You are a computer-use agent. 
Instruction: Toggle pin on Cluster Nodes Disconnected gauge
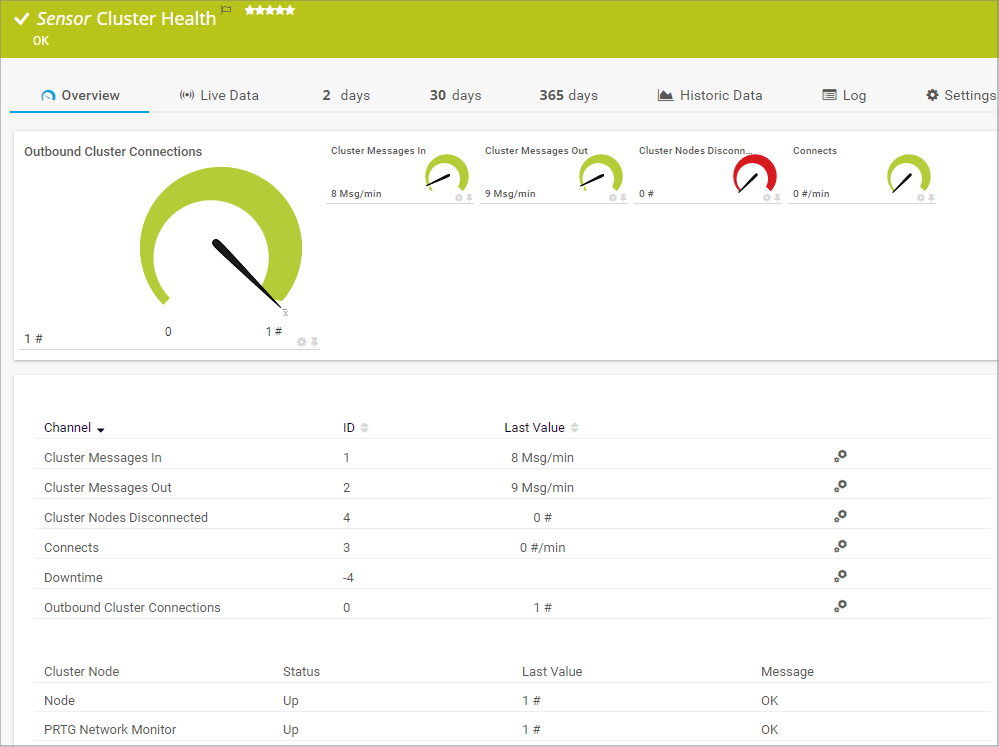click(x=777, y=198)
